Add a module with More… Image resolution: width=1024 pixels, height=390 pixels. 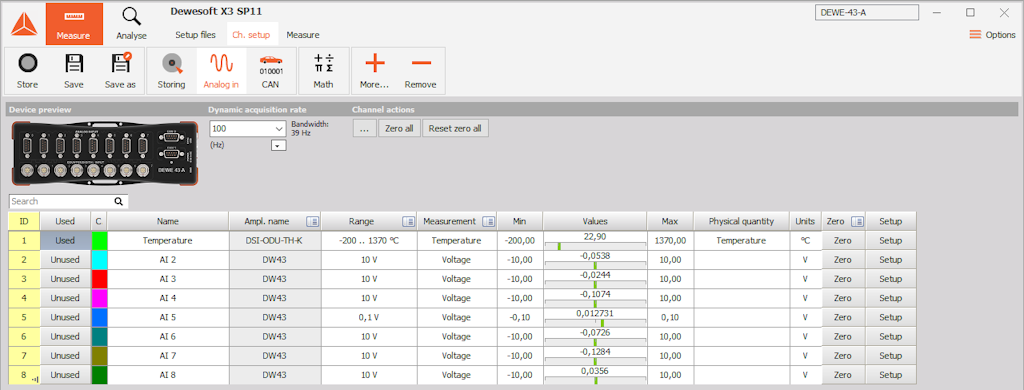(x=374, y=71)
